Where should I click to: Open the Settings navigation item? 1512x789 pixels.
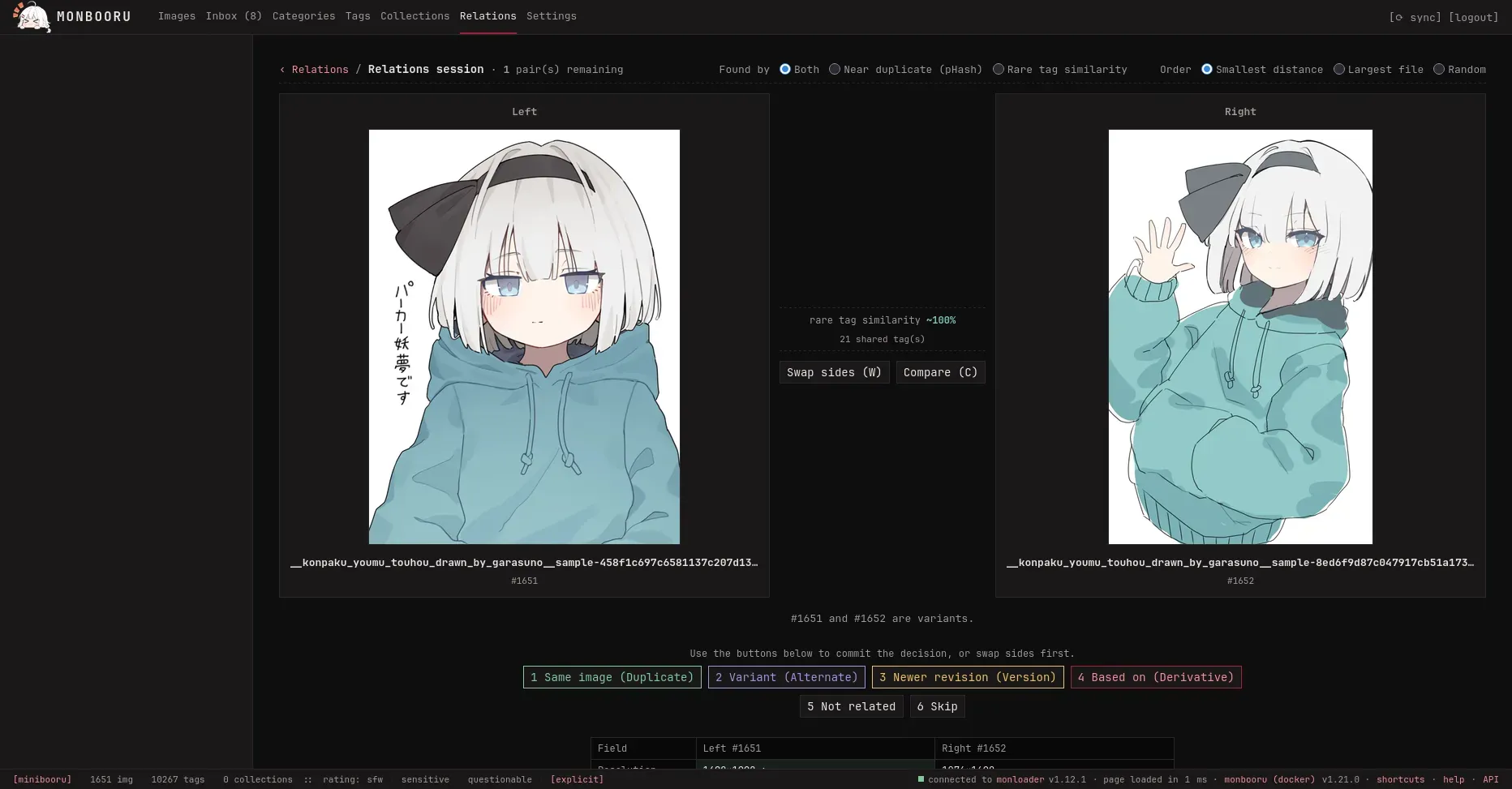coord(552,16)
